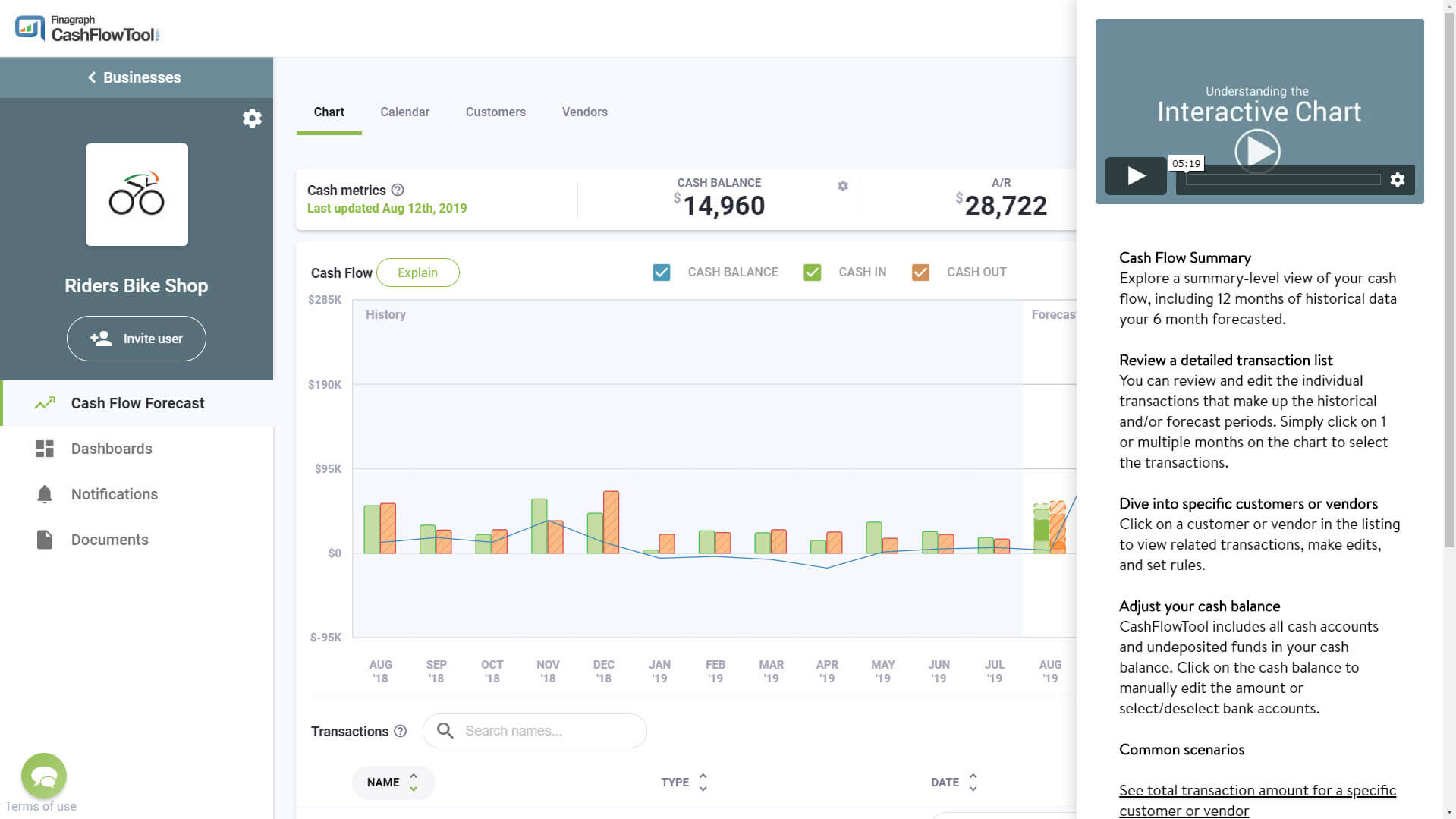This screenshot has width=1456, height=819.
Task: Open Dashboards from the sidebar
Action: [112, 449]
